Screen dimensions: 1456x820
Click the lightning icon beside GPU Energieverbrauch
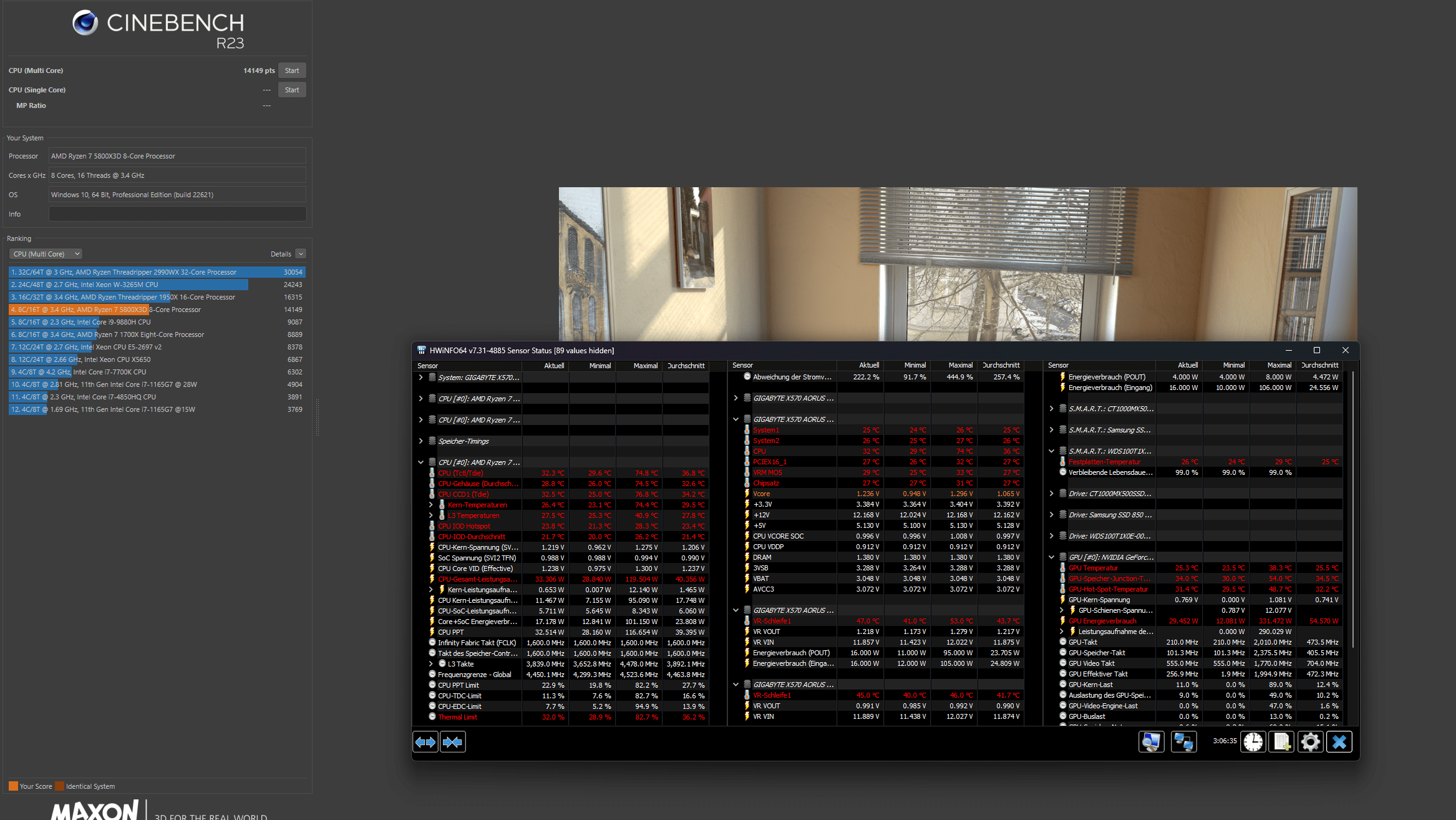pos(1062,621)
